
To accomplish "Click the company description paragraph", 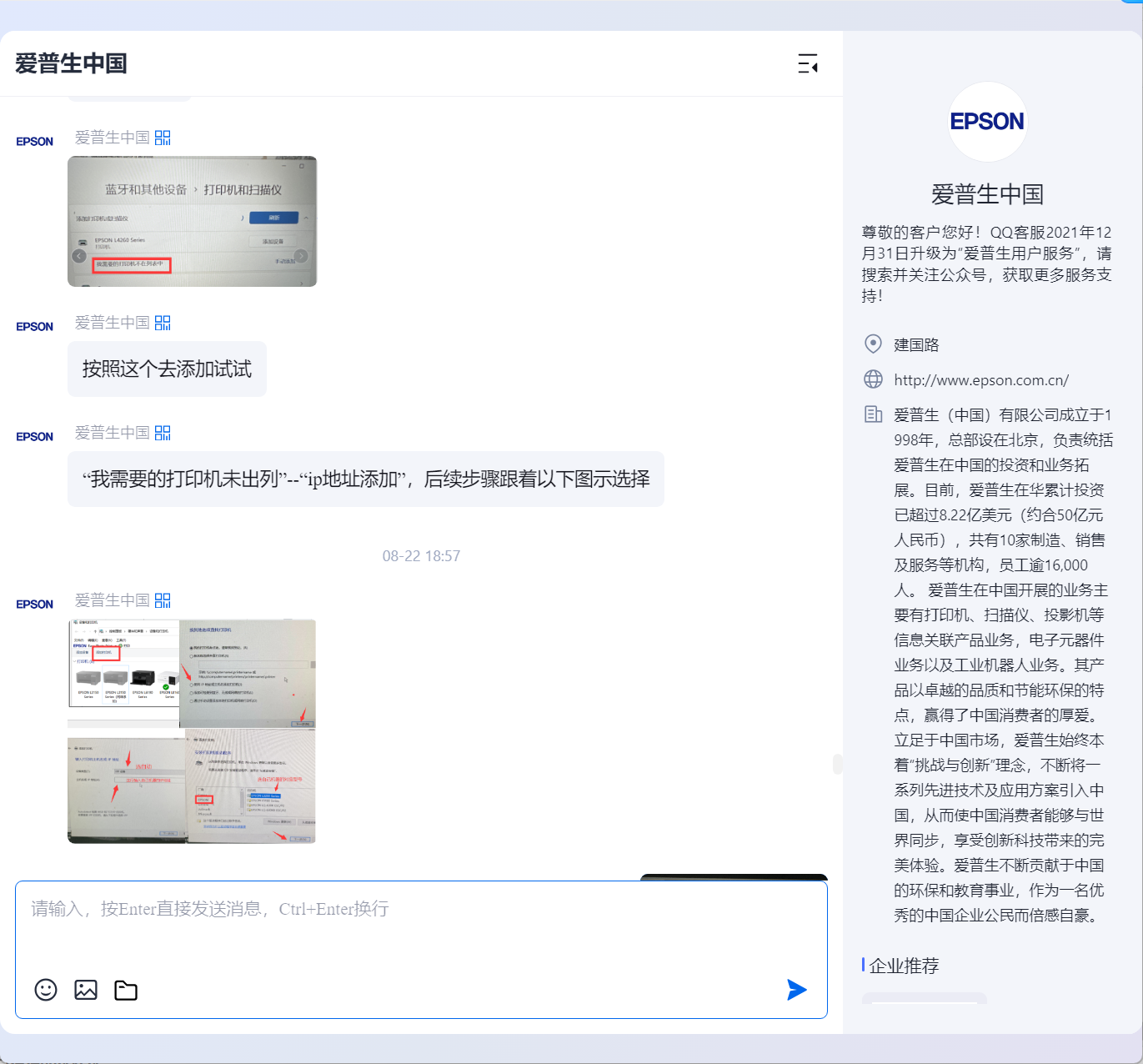I will (1003, 665).
